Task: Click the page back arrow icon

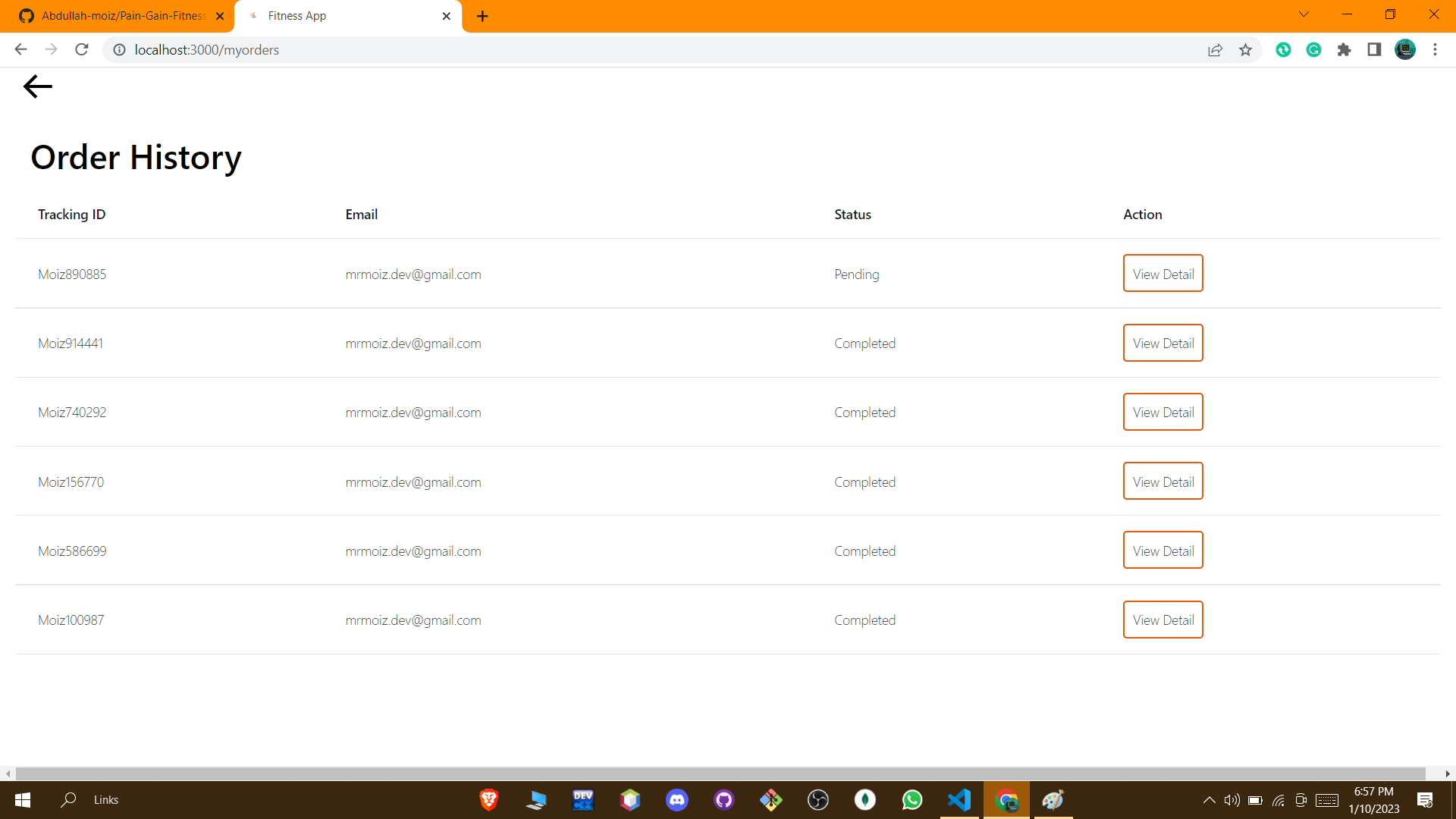Action: click(38, 86)
